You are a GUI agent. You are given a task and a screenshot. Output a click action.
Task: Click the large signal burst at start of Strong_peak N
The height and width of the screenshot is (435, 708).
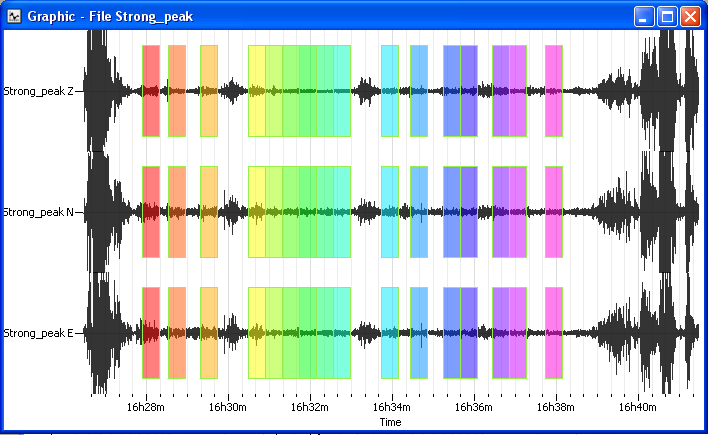103,212
